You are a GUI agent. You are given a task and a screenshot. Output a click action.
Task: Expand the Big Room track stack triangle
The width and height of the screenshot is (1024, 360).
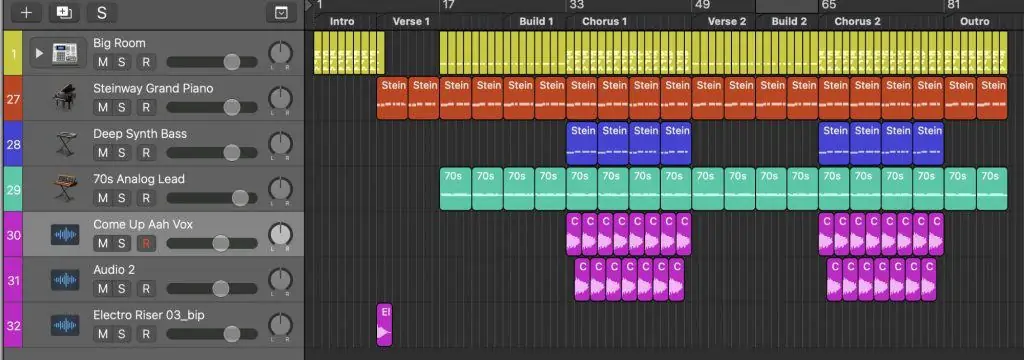[39, 53]
